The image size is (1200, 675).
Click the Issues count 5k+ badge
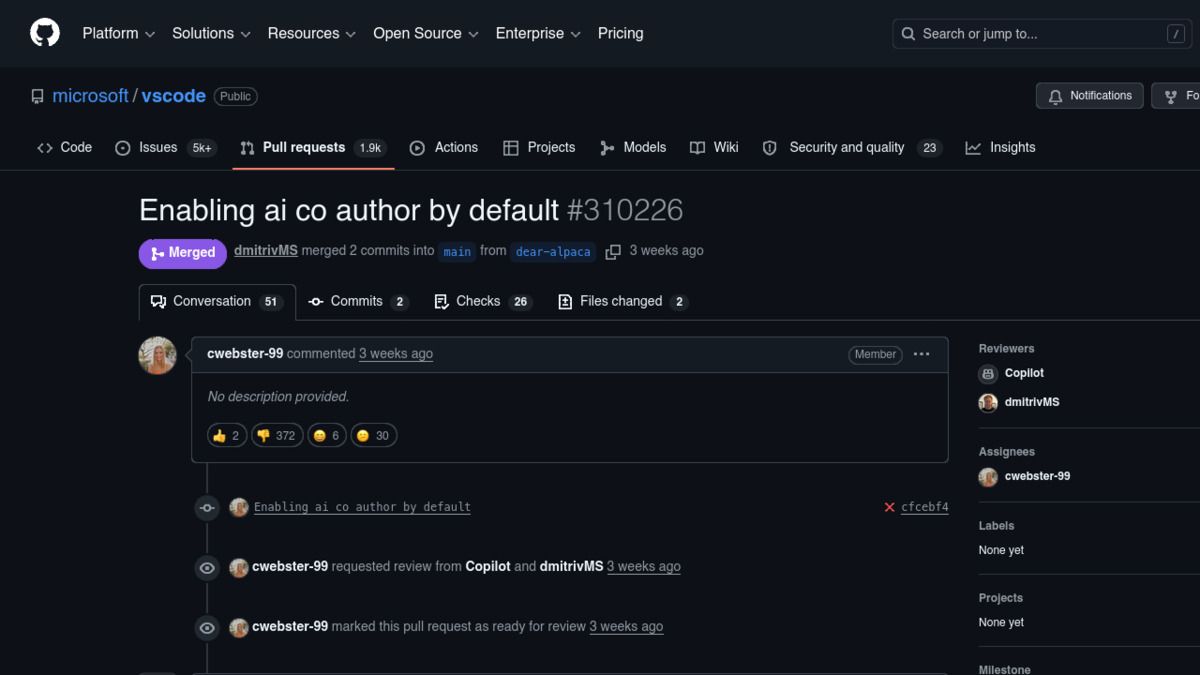(202, 148)
